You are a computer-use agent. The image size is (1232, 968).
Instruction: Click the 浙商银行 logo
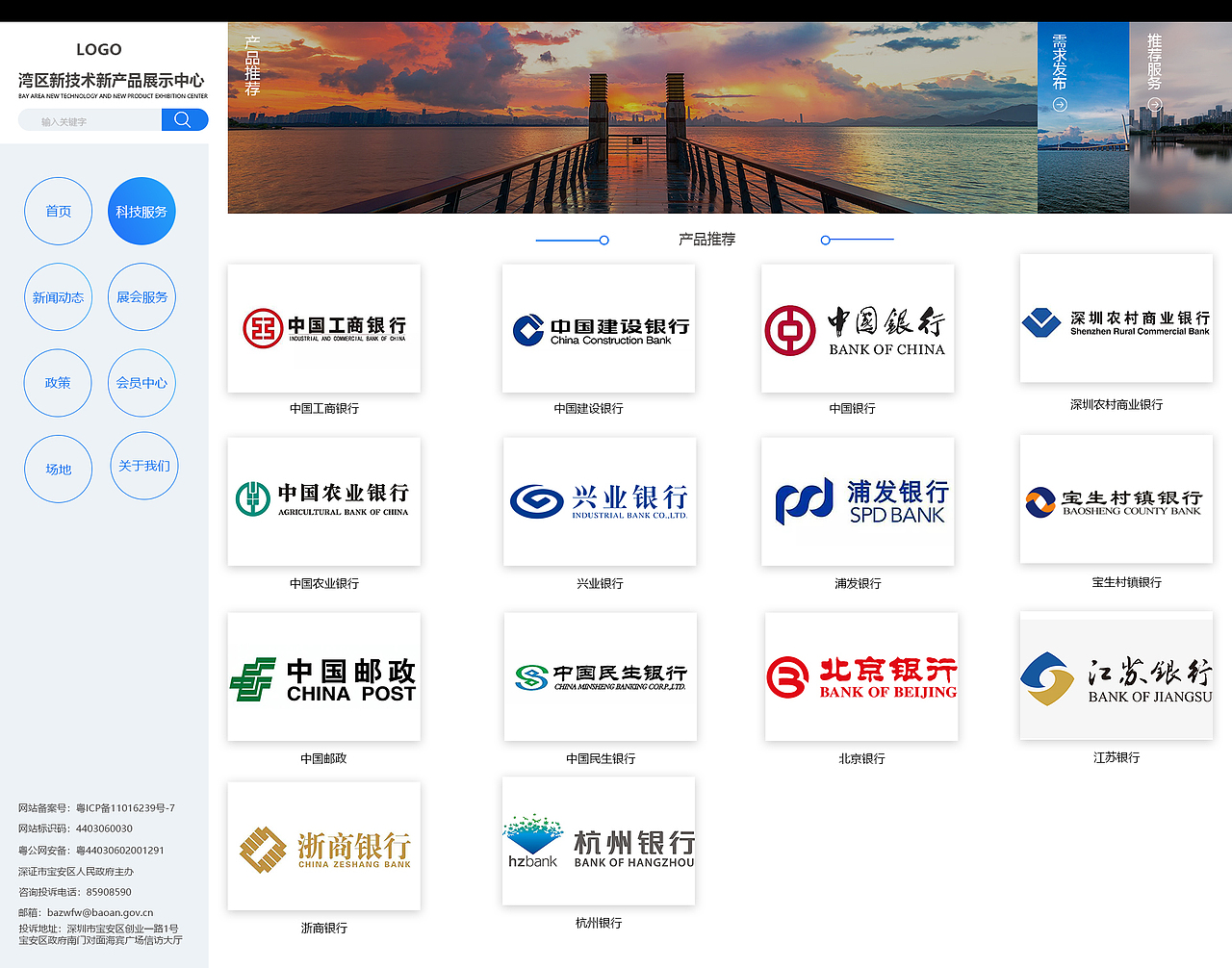point(323,846)
